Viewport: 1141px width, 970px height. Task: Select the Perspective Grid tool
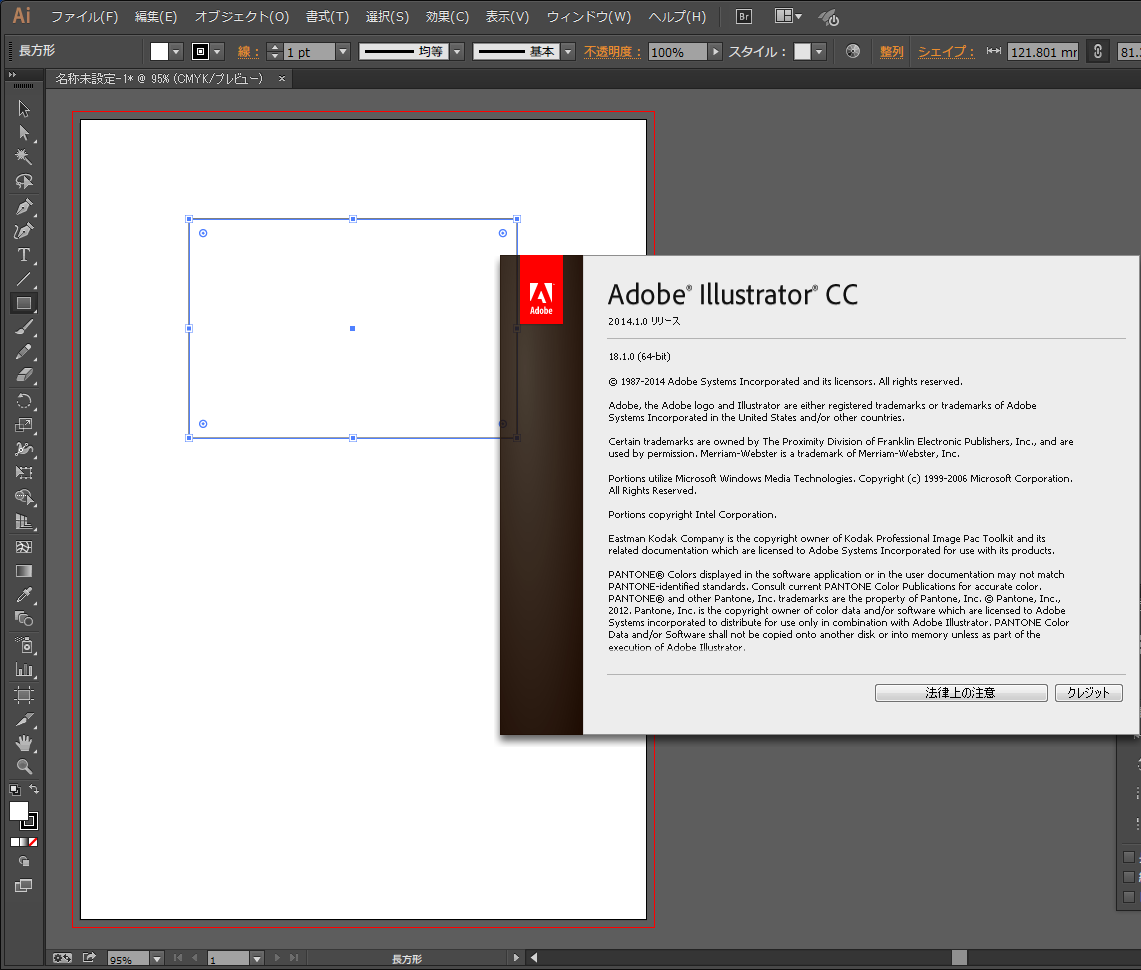(x=23, y=522)
